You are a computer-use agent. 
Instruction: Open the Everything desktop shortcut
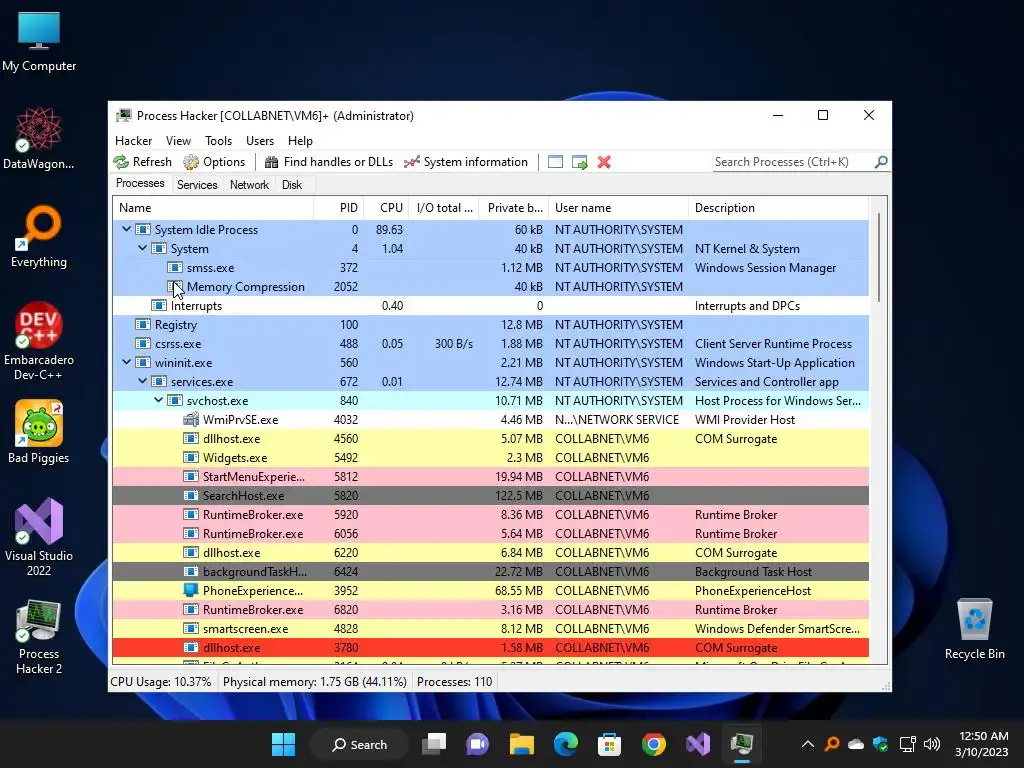click(x=39, y=237)
